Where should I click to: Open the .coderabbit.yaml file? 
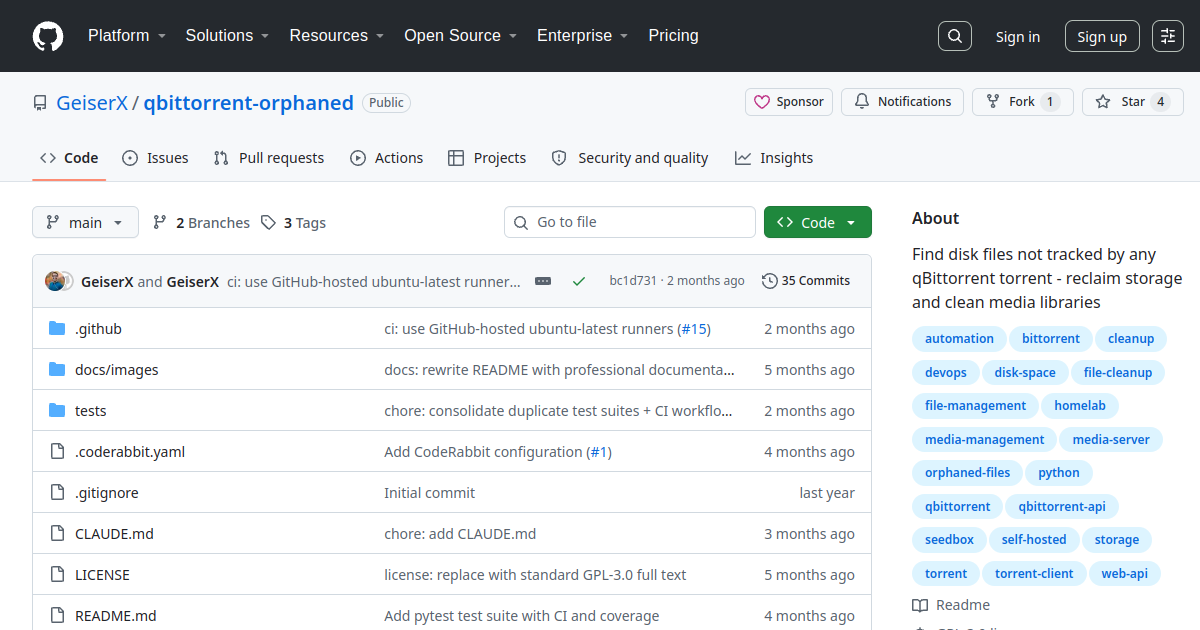click(130, 452)
